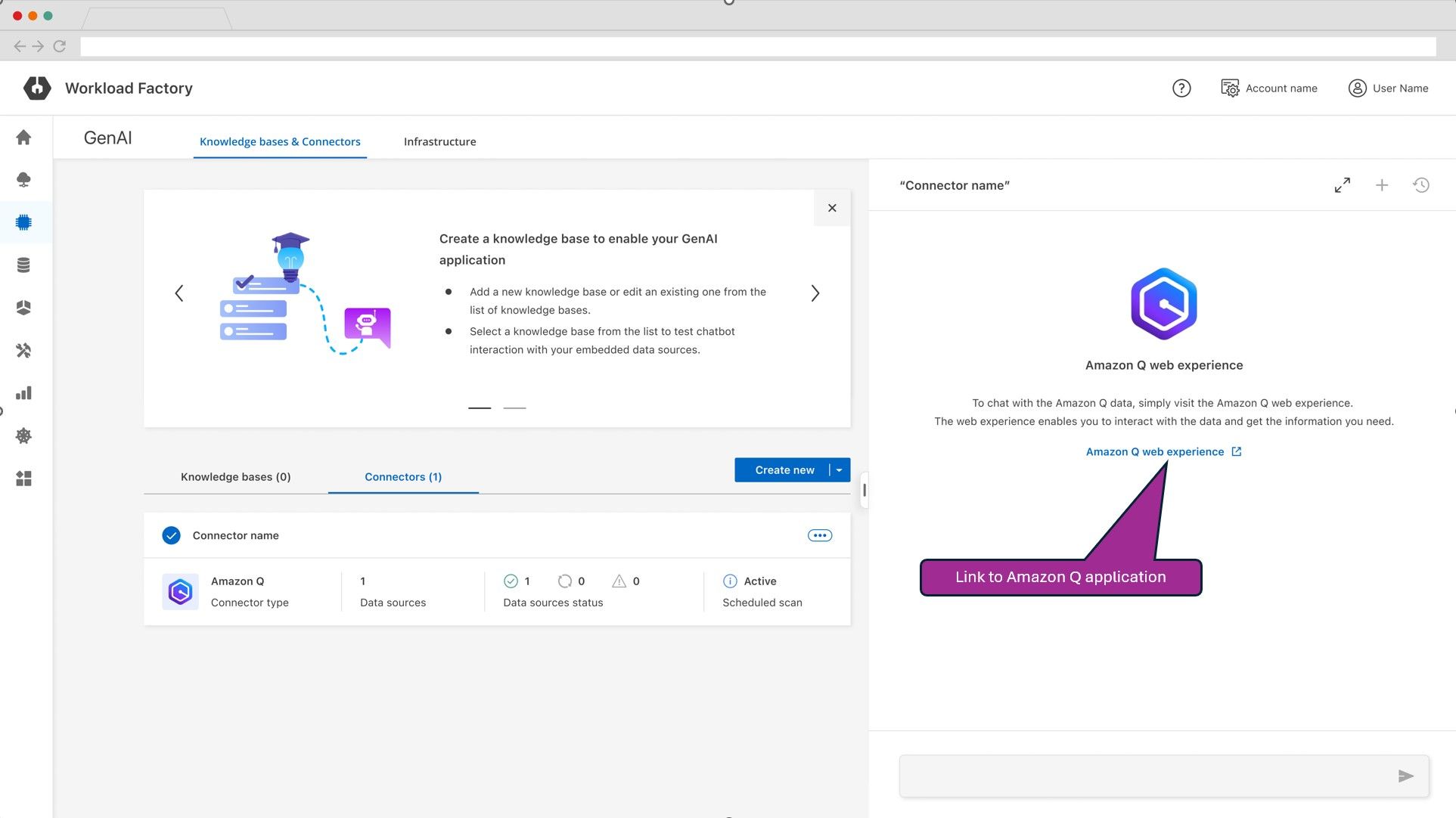Click the bar chart sidebar icon
1456x818 pixels.
[x=23, y=393]
